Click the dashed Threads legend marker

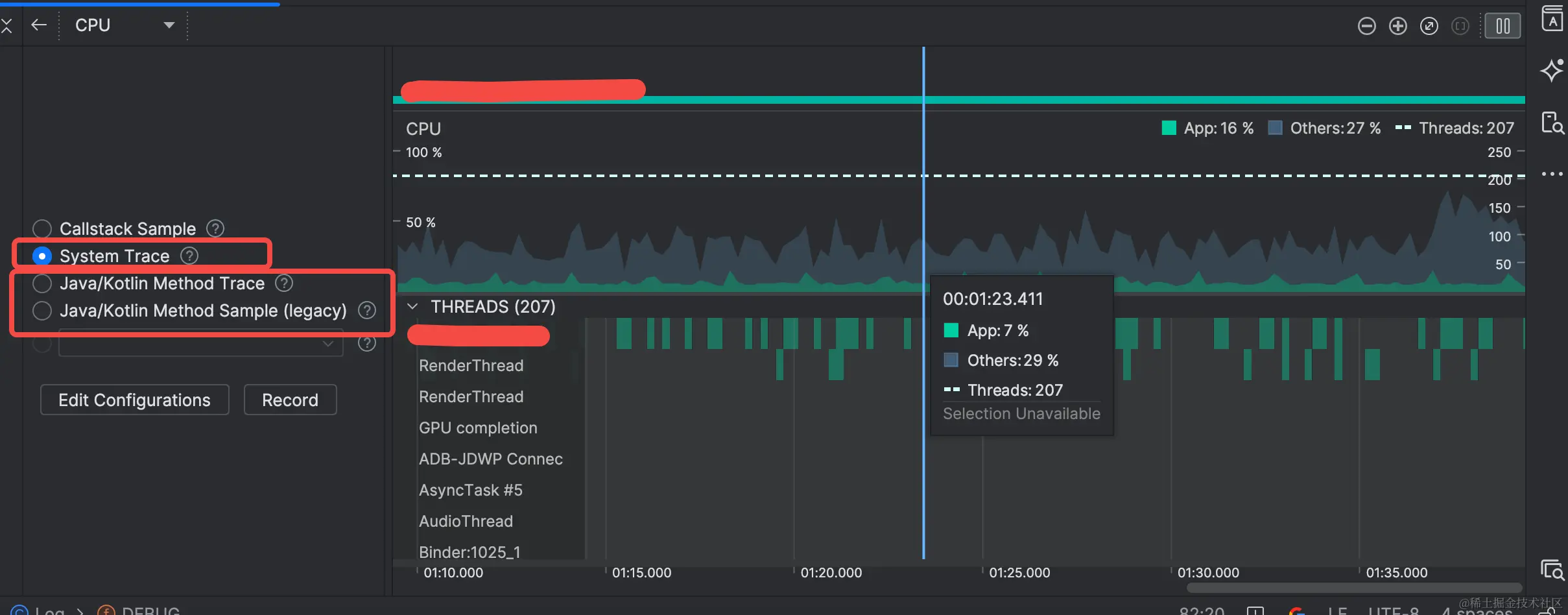point(1403,128)
